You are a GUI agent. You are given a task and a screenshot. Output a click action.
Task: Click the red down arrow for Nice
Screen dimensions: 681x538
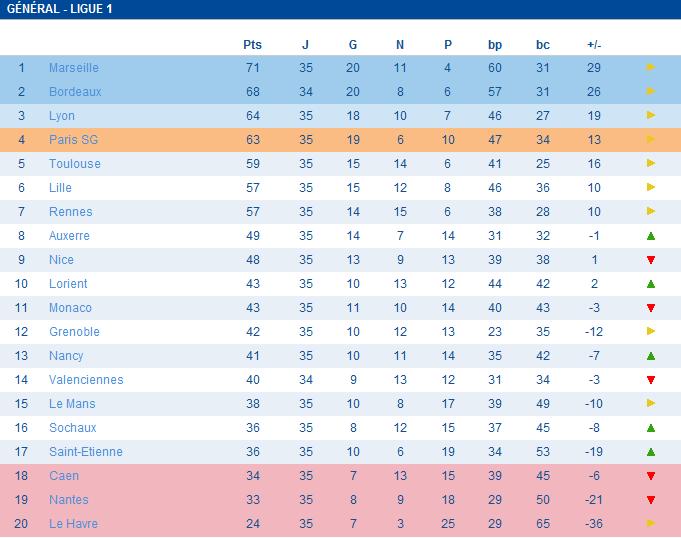click(650, 260)
